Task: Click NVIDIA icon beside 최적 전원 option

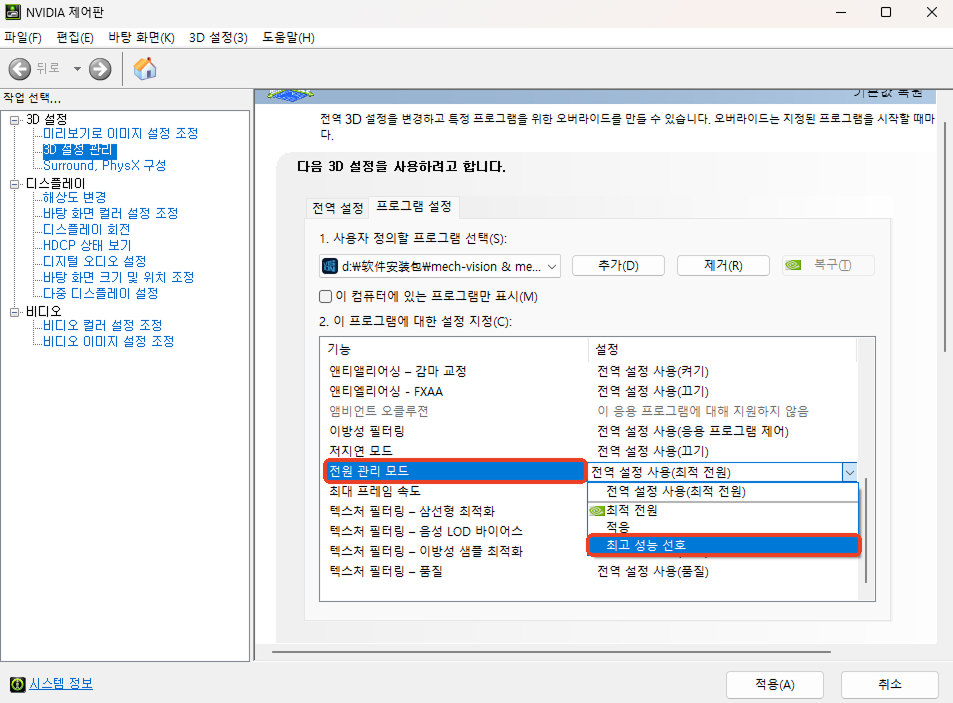Action: pos(597,510)
